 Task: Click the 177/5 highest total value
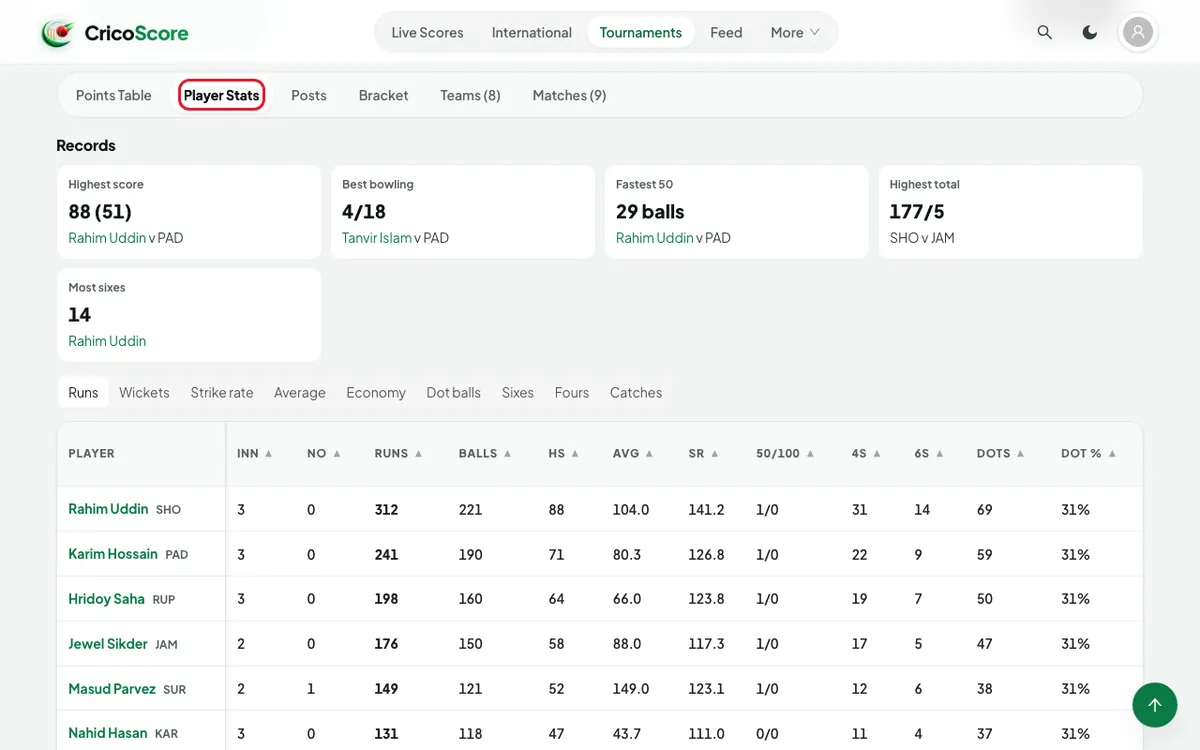(x=917, y=211)
